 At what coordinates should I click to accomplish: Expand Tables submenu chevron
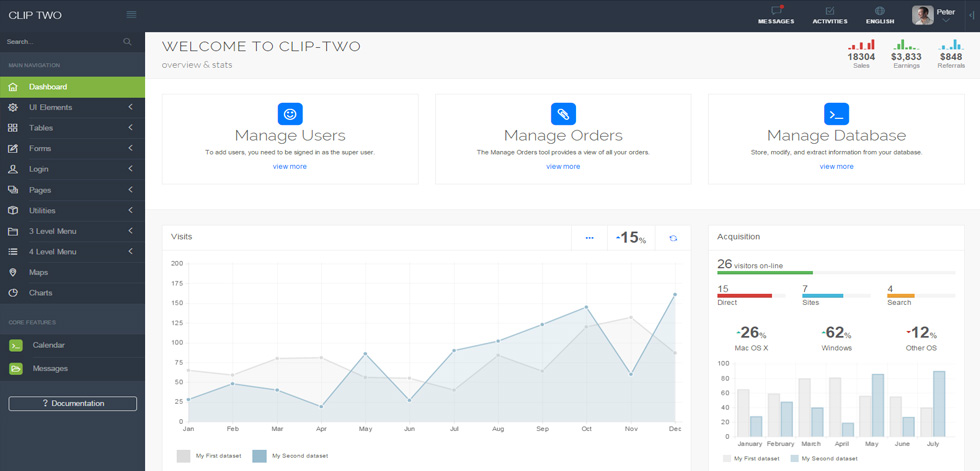(131, 127)
